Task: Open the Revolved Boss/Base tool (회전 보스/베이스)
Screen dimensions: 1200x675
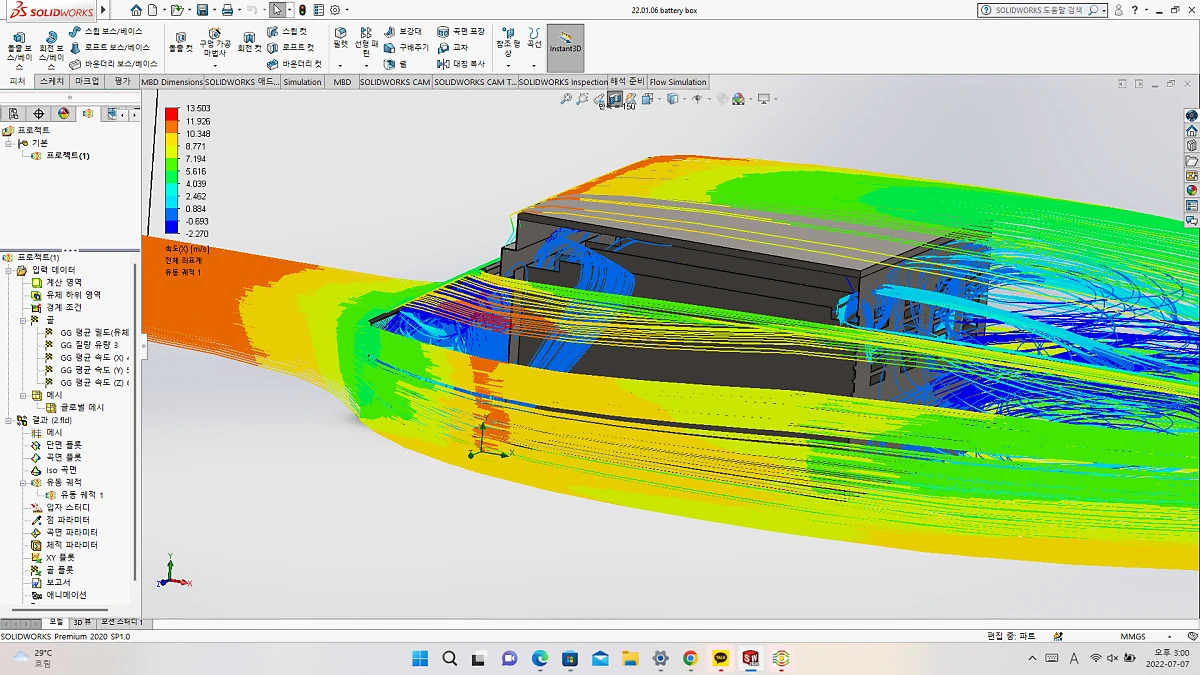Action: point(52,40)
